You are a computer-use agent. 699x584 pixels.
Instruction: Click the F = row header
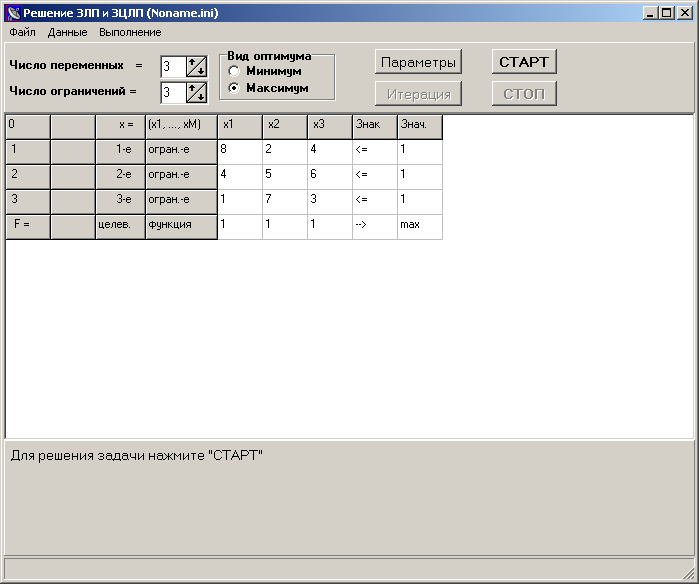pos(28,226)
